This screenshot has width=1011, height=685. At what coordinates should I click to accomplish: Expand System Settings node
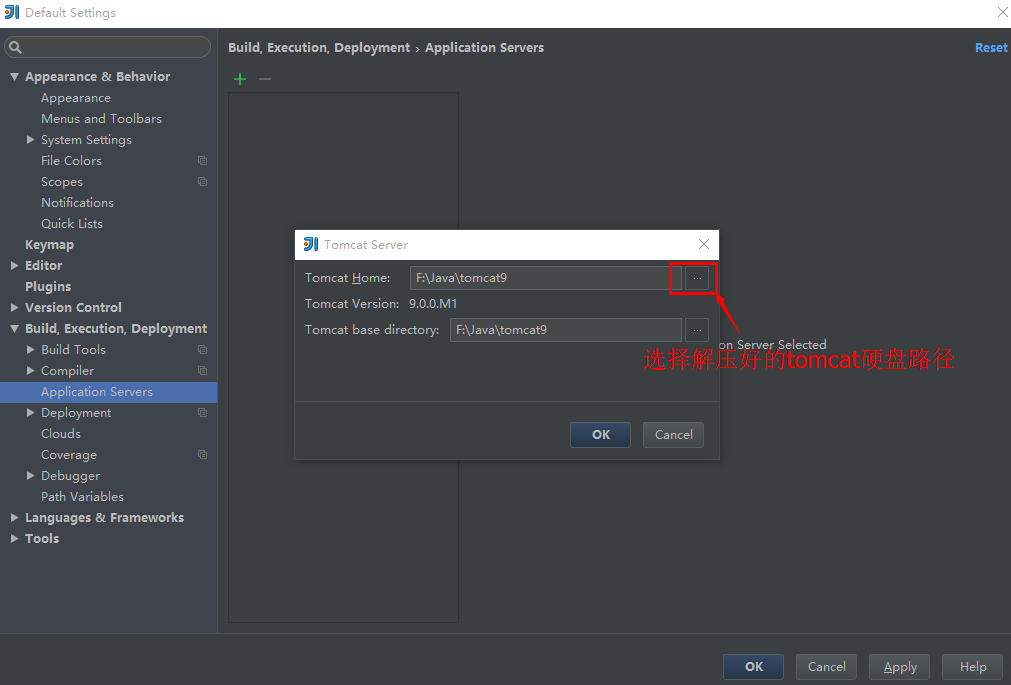(x=30, y=139)
